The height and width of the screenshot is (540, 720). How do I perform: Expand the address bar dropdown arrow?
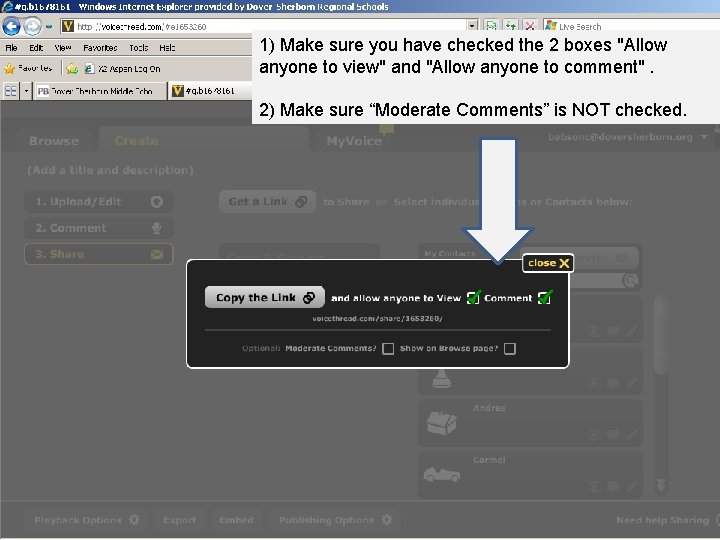click(472, 26)
